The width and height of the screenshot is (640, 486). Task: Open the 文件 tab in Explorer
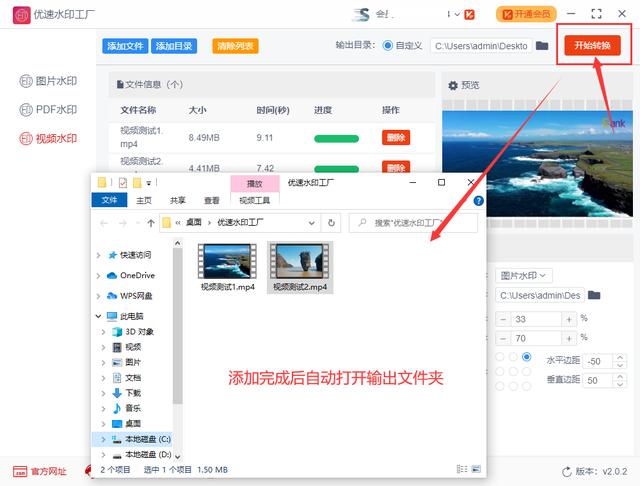(x=109, y=200)
